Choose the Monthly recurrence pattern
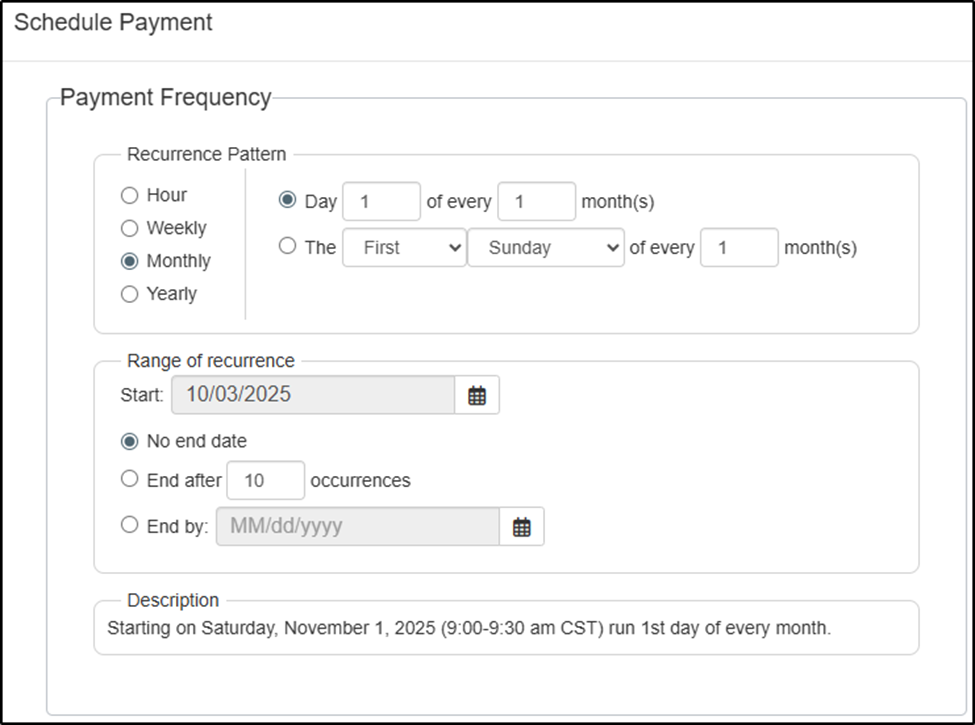 click(x=129, y=262)
